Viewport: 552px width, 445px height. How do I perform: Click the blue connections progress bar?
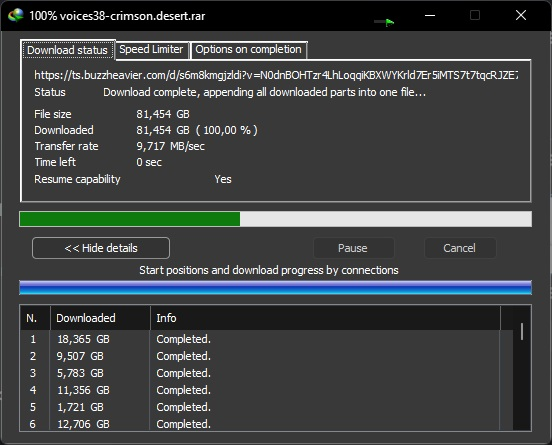click(275, 288)
